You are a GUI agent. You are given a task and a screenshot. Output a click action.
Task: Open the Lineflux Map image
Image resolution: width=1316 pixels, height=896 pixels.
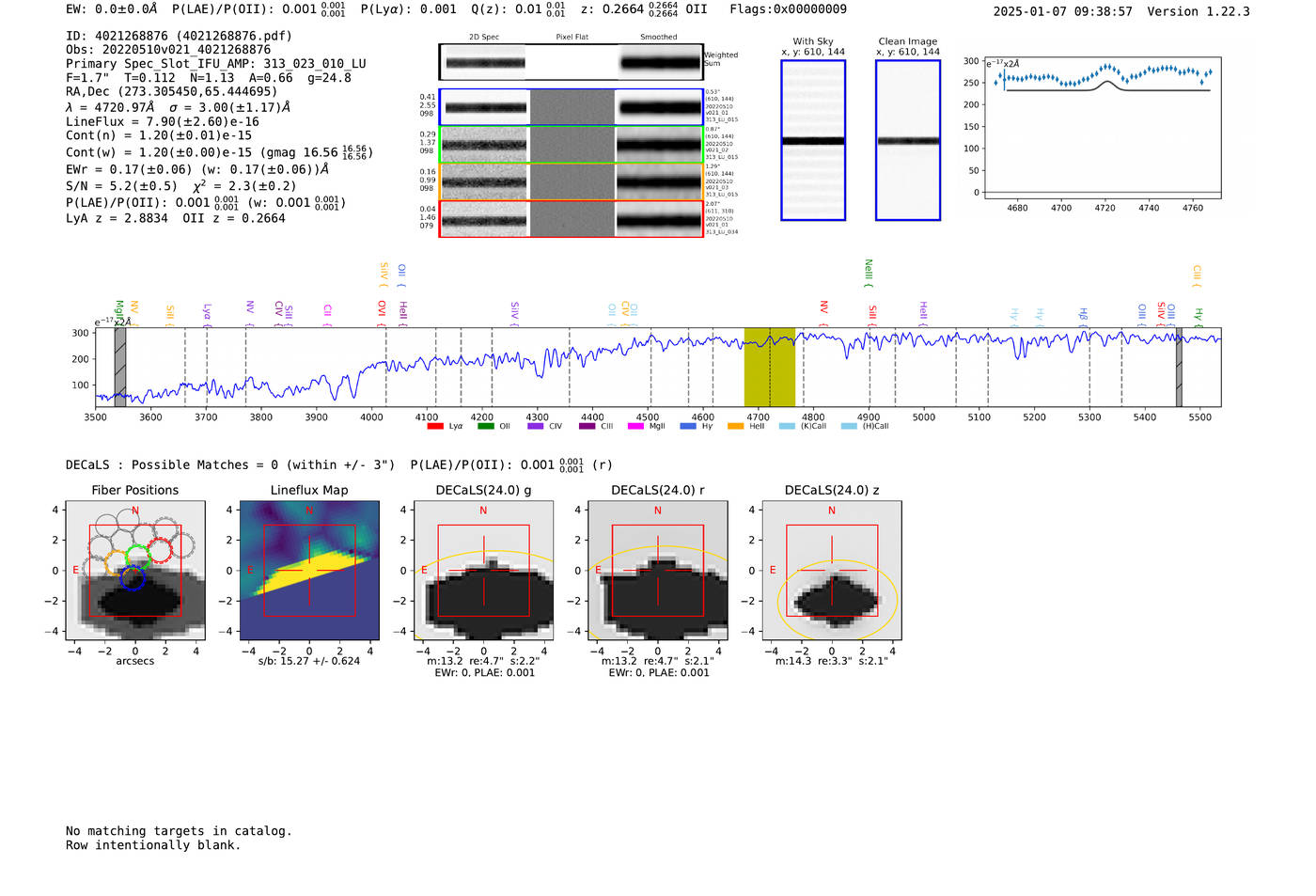pos(309,571)
